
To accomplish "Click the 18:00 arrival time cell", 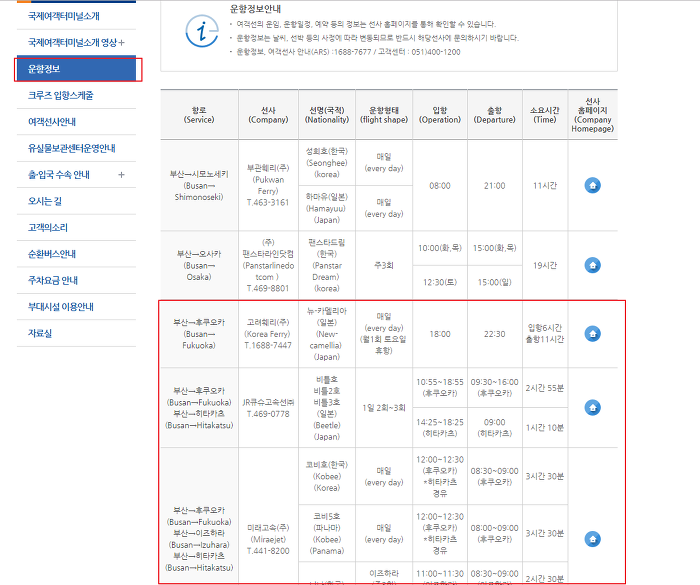I will tap(440, 334).
